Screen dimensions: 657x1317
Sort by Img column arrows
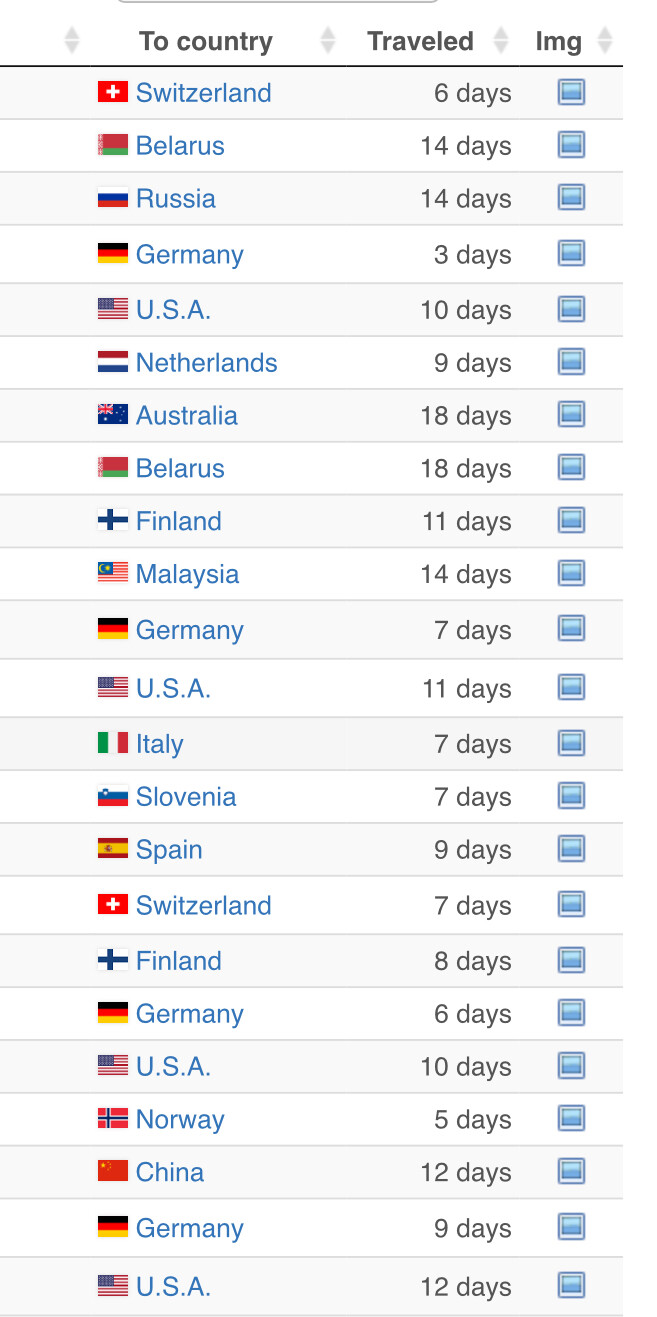click(604, 41)
